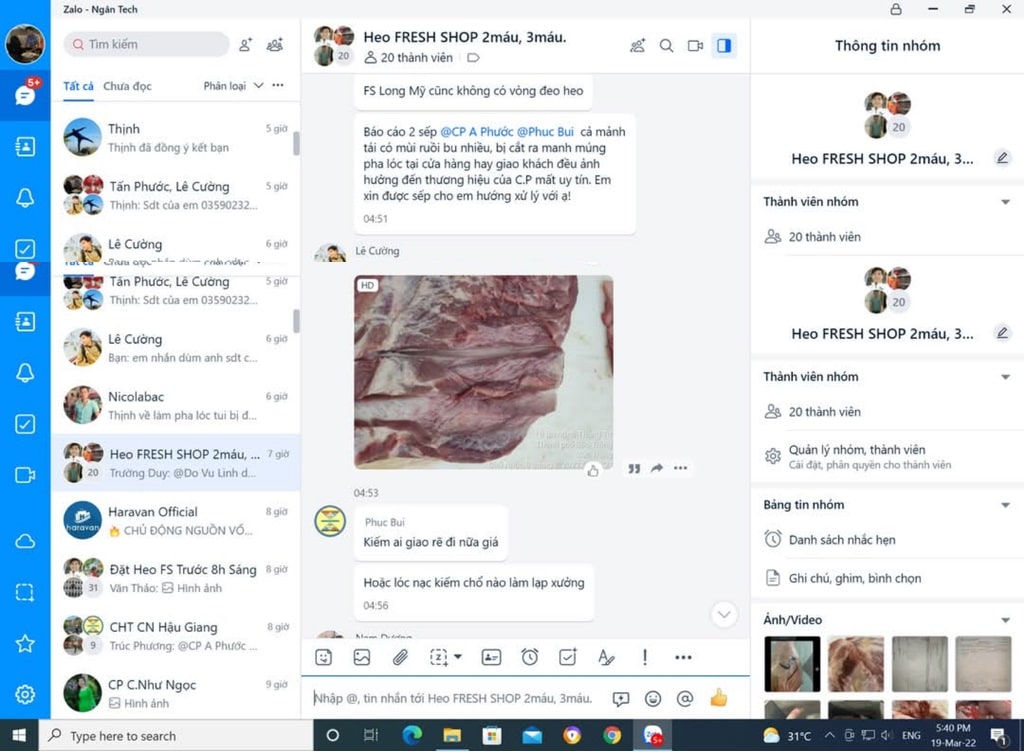1024x752 pixels.
Task: Open the Haravan Official conversation
Action: (x=175, y=521)
